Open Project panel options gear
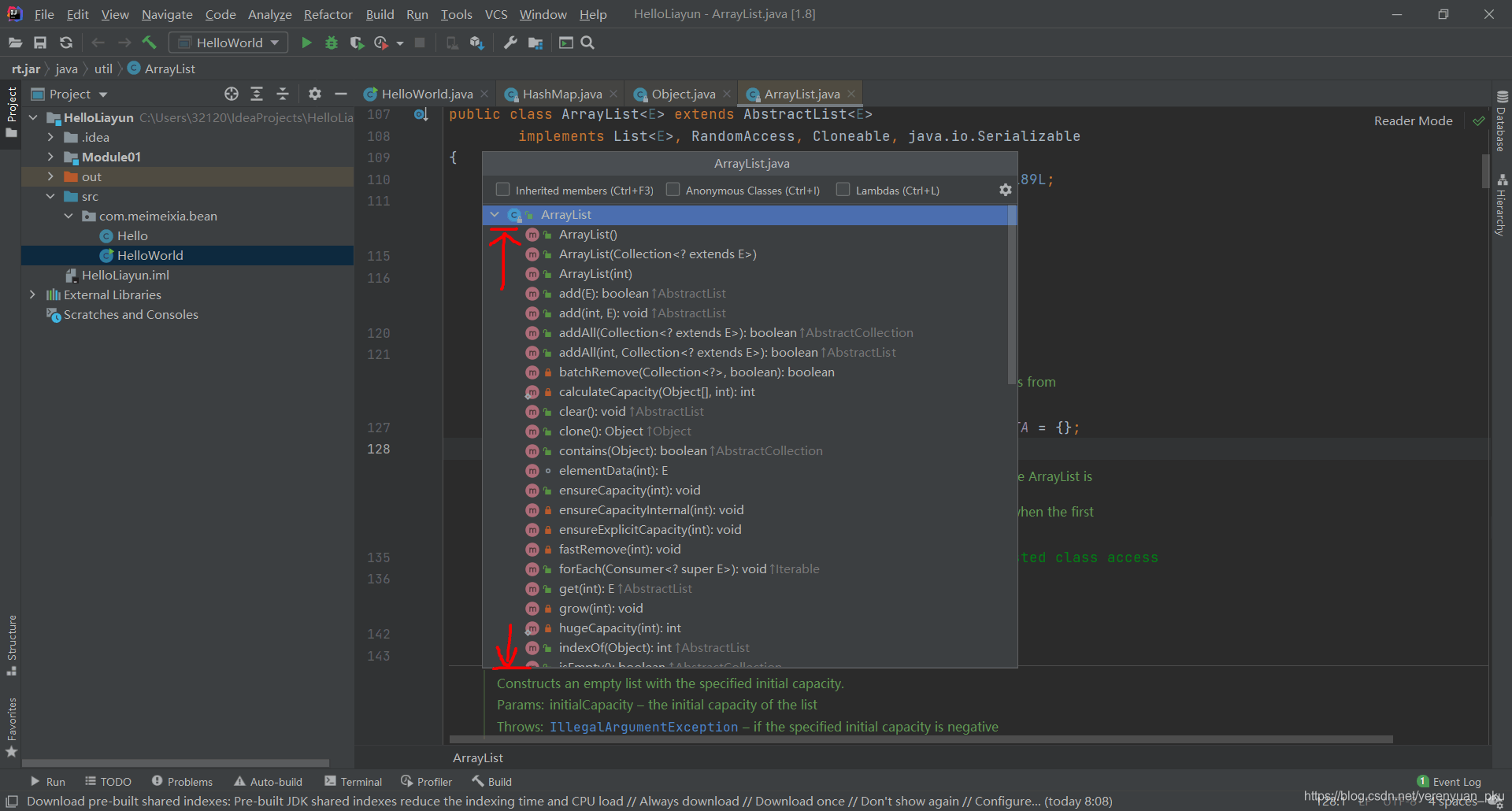This screenshot has width=1512, height=811. (315, 94)
